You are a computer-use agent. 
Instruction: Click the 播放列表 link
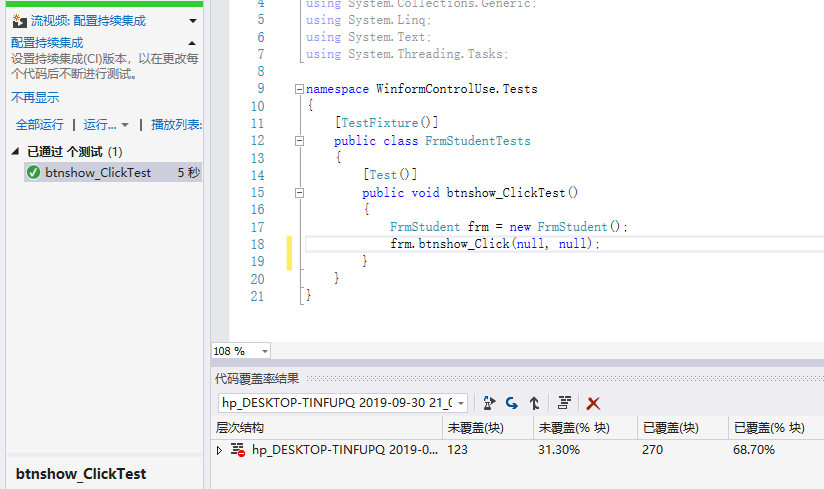click(177, 124)
